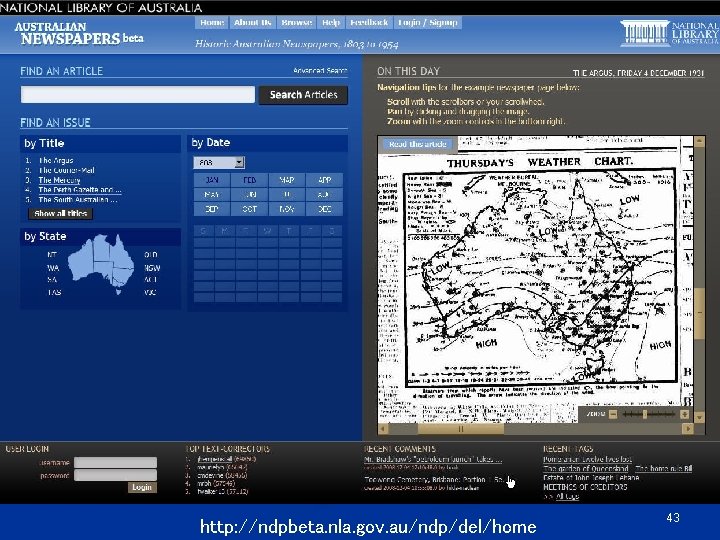Select the FEB month cell
This screenshot has width=720, height=540.
(249, 180)
